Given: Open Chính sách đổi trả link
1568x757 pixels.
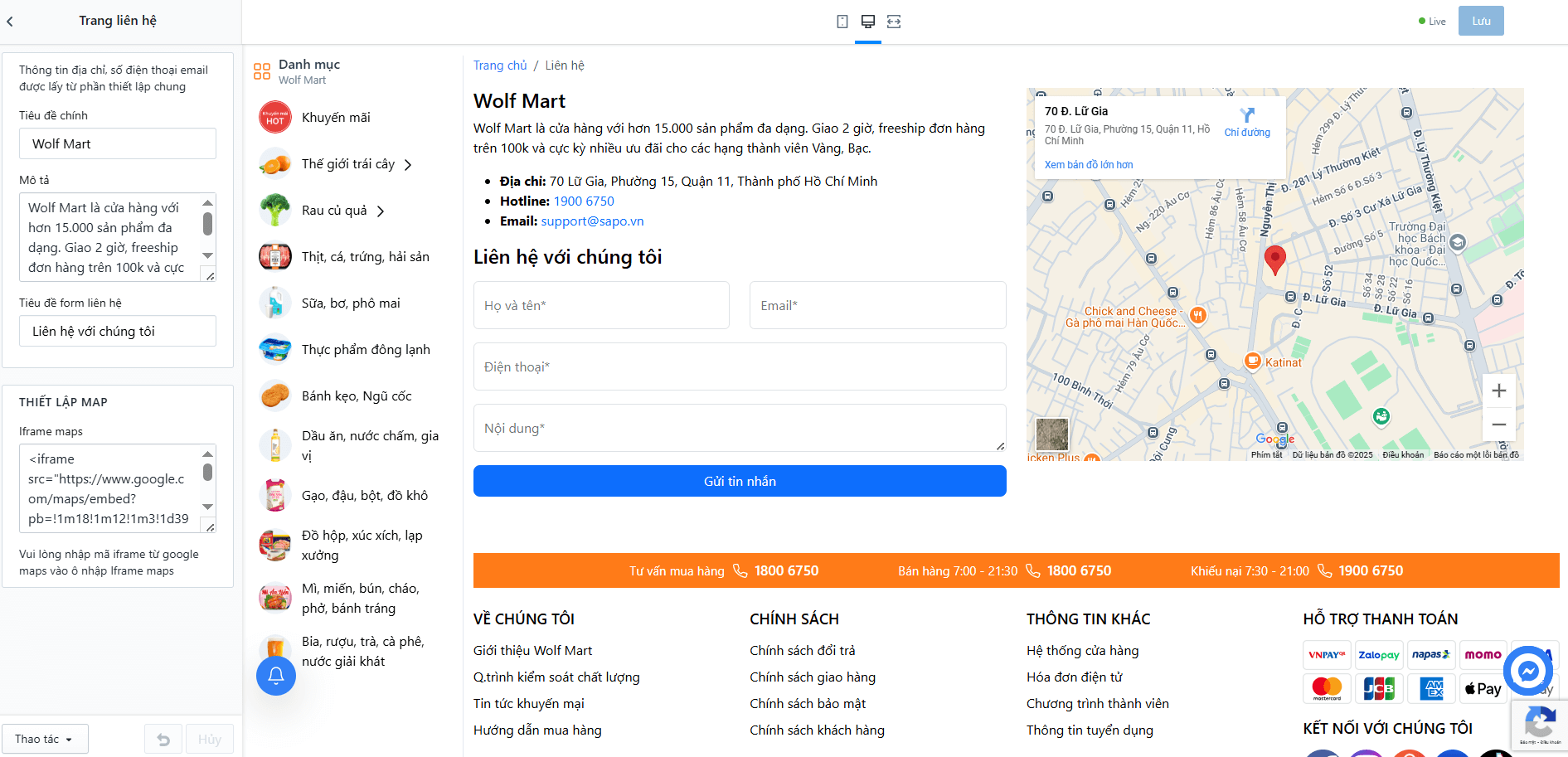Looking at the screenshot, I should 803,651.
